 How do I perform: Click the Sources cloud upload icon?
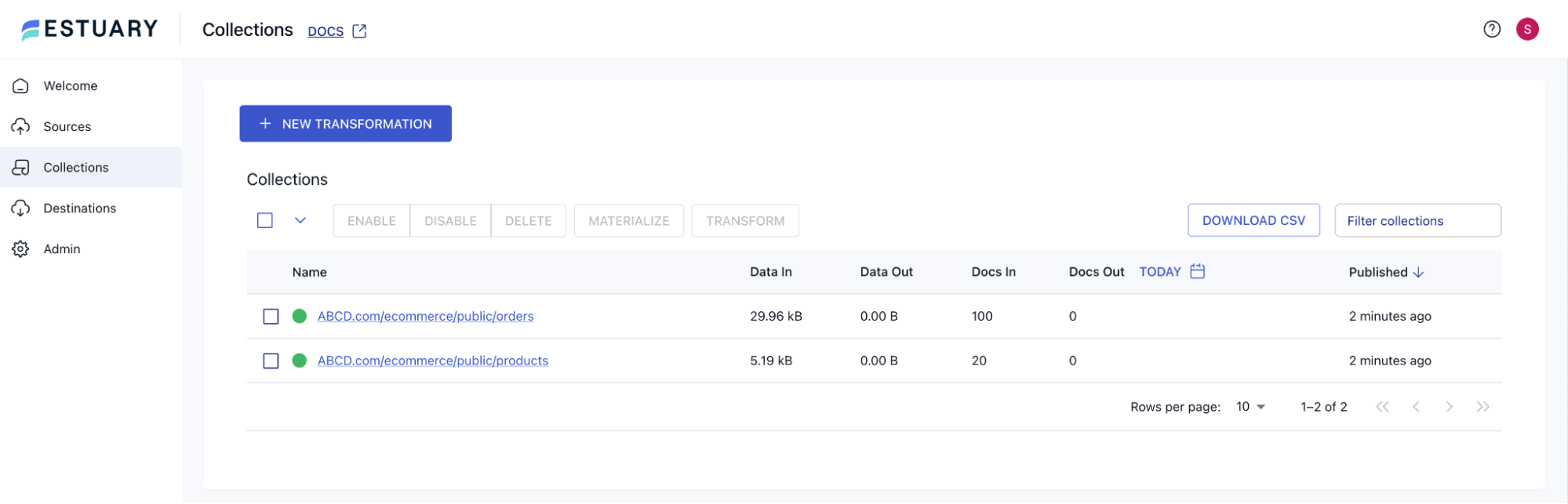(x=21, y=126)
